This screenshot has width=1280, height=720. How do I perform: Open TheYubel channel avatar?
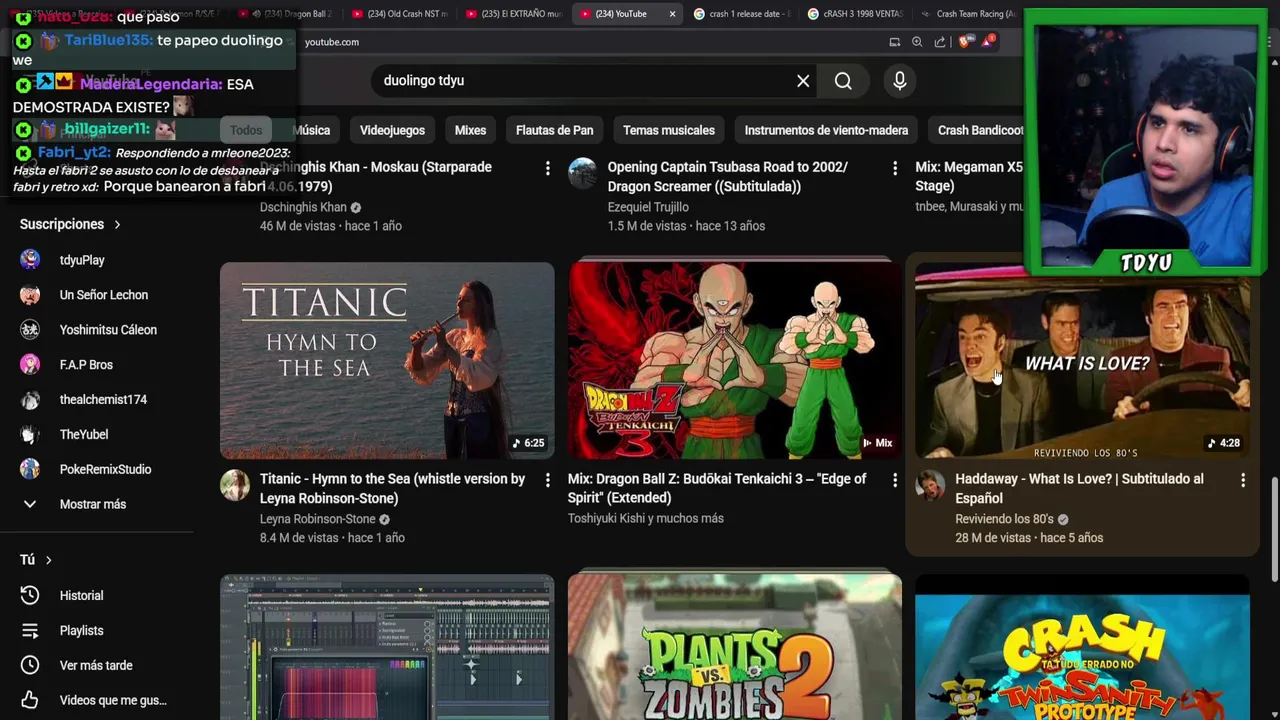pyautogui.click(x=30, y=434)
